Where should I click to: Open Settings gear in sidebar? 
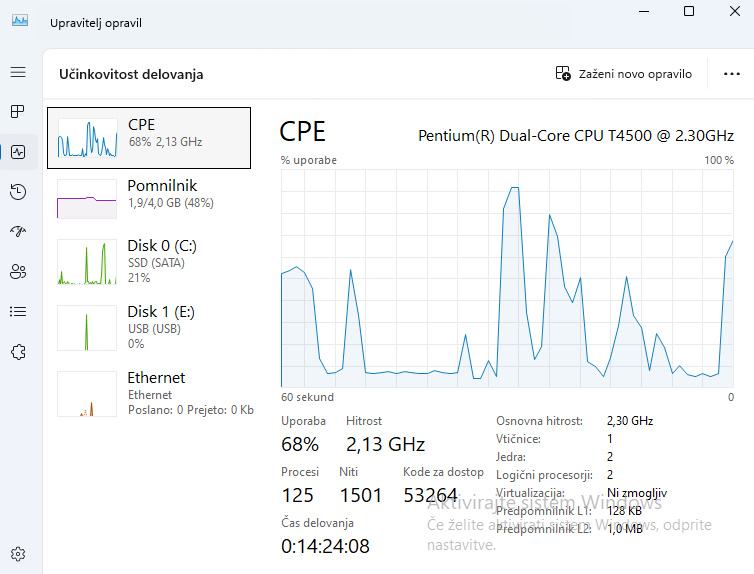[18, 554]
